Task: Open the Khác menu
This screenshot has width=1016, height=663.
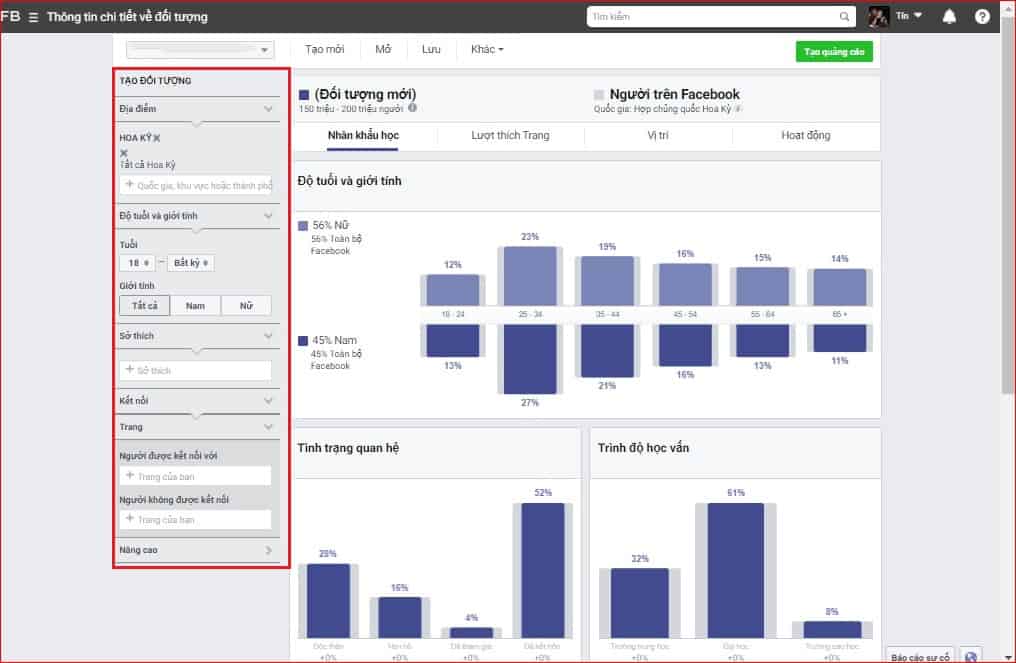Action: click(487, 49)
